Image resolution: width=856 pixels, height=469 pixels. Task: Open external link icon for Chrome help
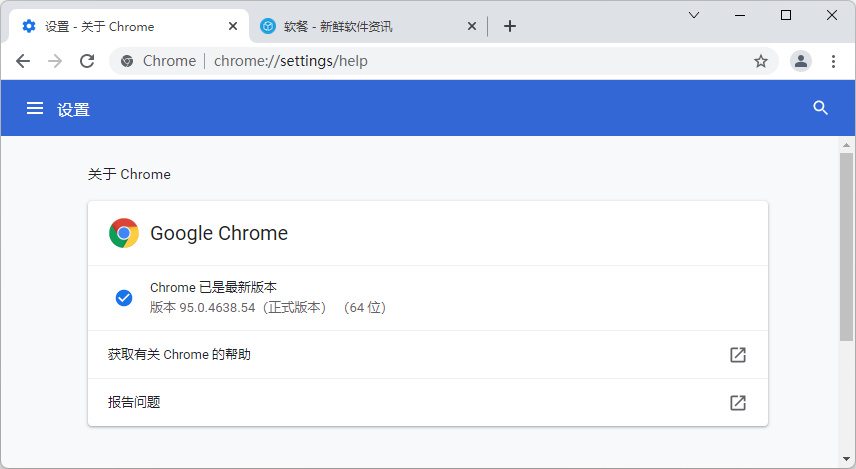[738, 354]
